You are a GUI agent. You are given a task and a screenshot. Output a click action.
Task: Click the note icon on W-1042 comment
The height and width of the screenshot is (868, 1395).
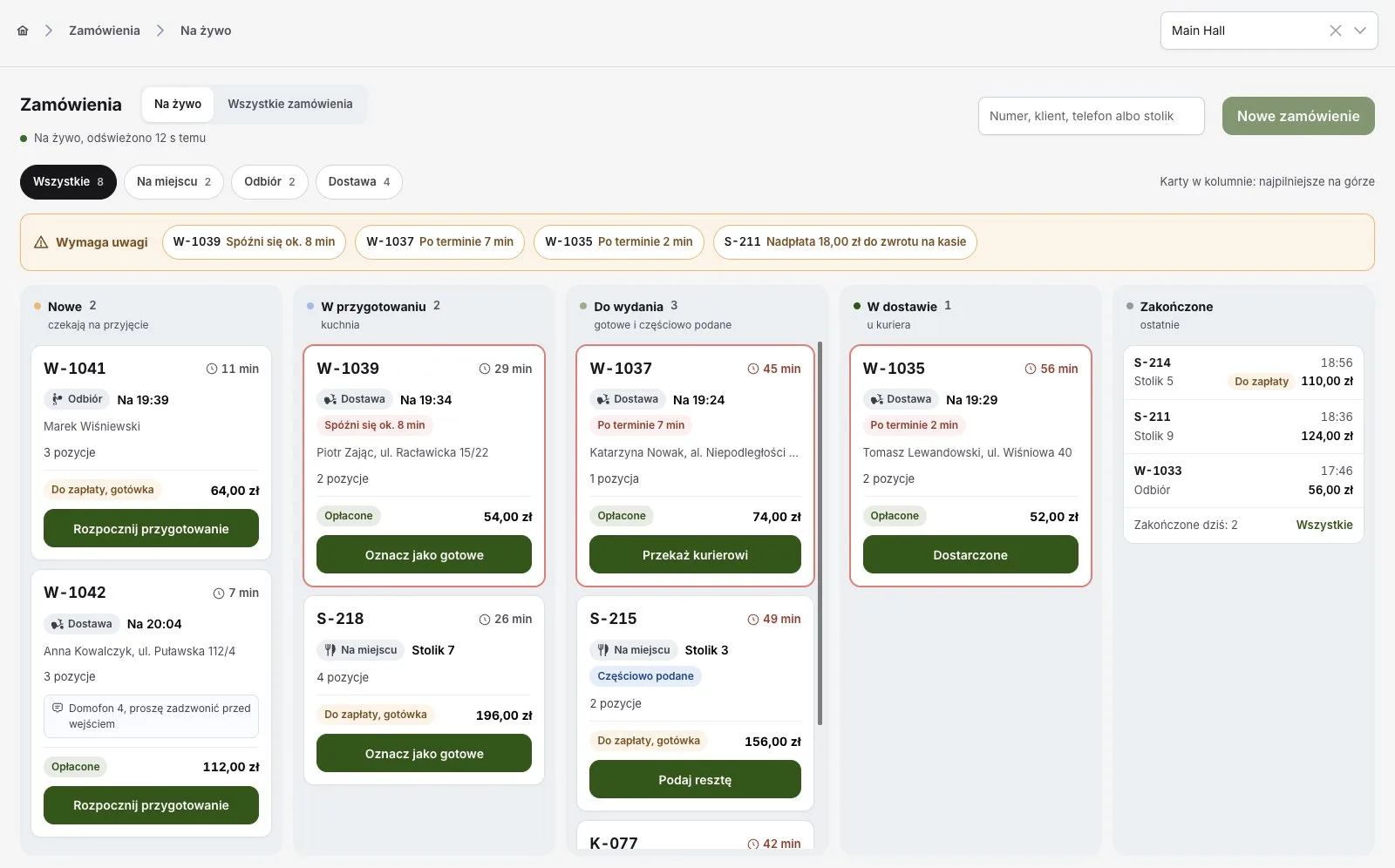pos(58,709)
